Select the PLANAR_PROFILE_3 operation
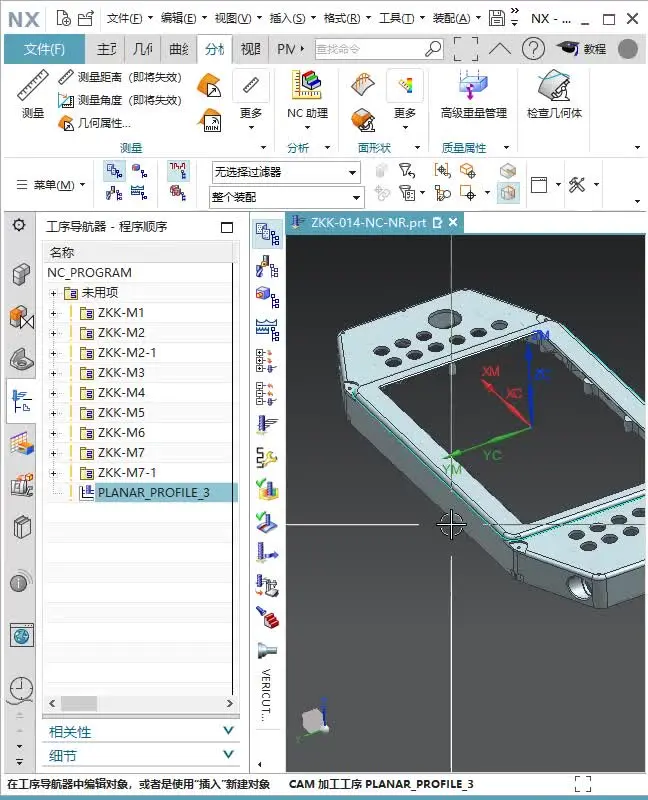Viewport: 648px width, 800px height. coord(152,493)
